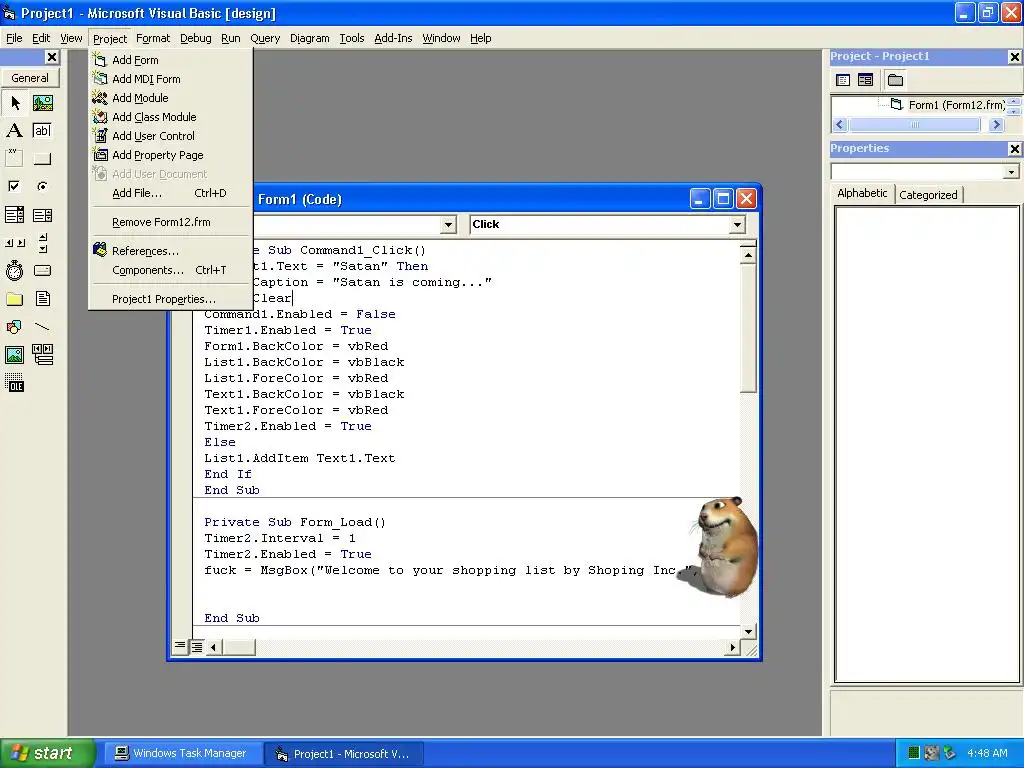Pick the Data control tool

click(42, 355)
